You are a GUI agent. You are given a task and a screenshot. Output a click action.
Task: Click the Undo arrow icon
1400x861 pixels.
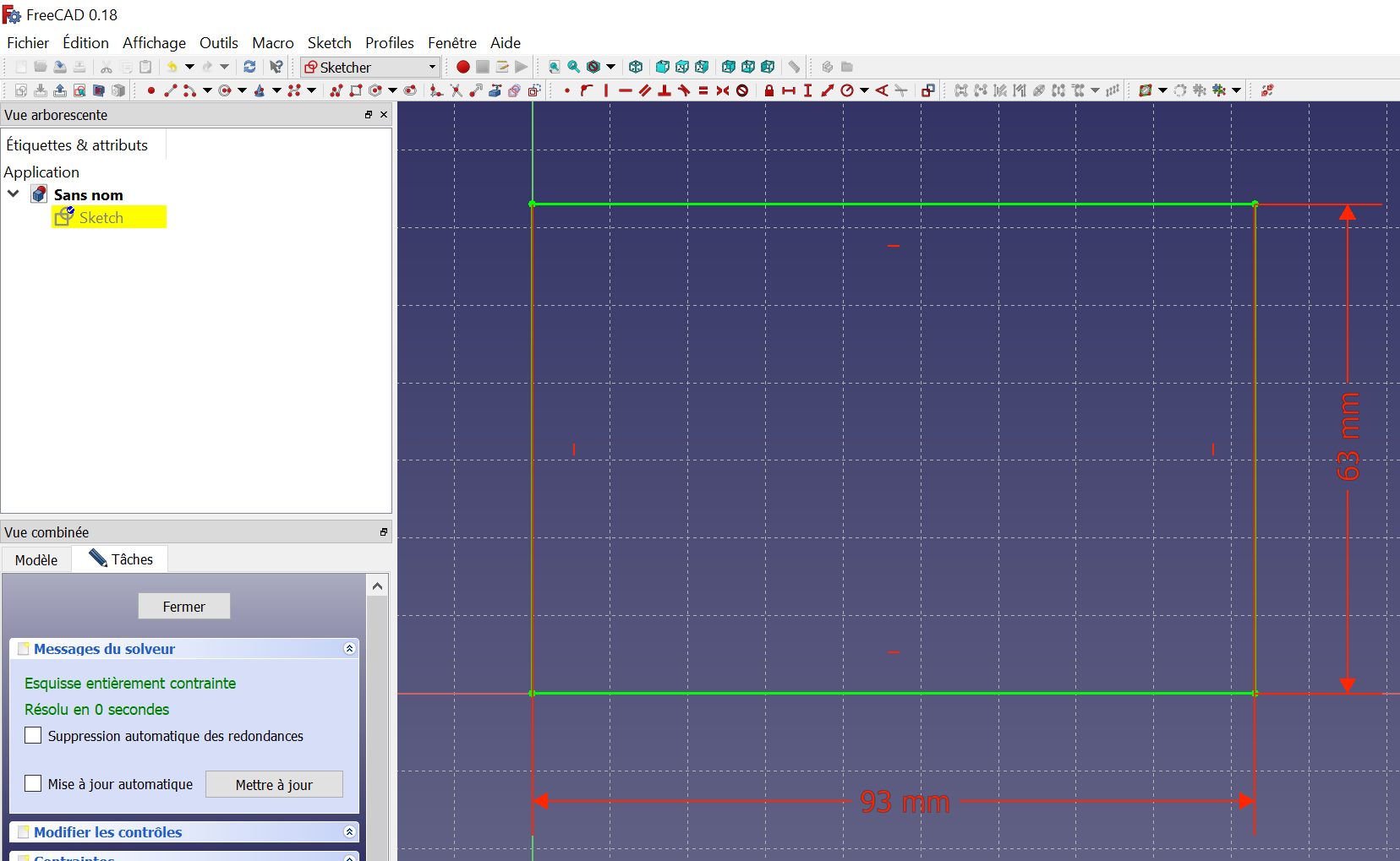click(x=172, y=67)
